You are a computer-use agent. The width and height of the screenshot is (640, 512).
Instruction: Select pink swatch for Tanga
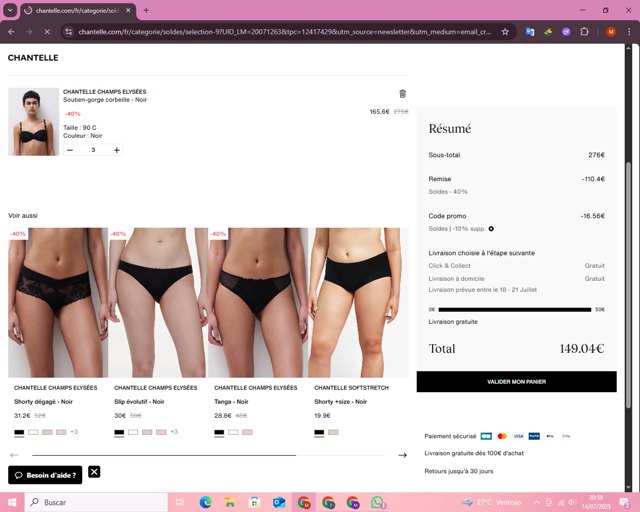[x=247, y=432]
